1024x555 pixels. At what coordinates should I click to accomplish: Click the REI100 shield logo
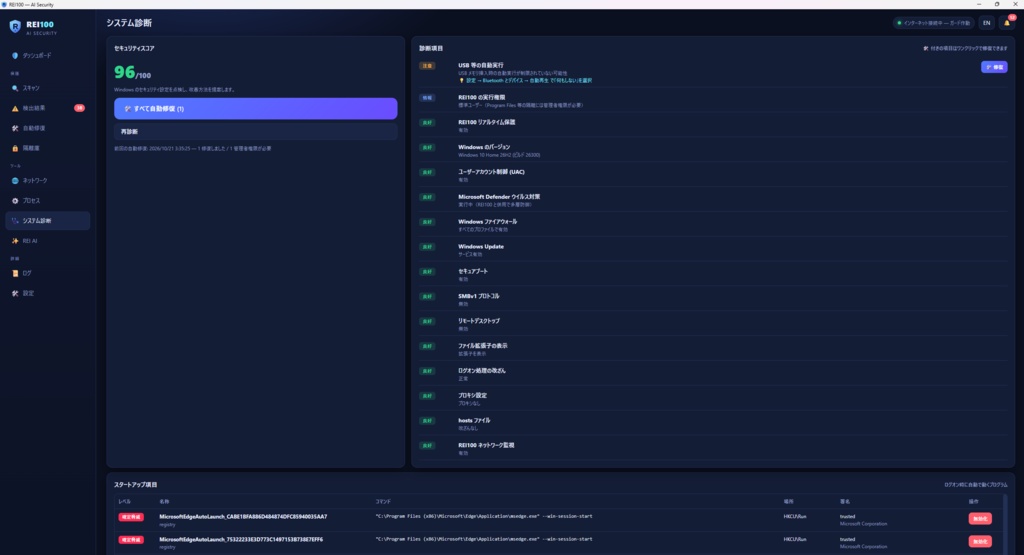point(15,27)
